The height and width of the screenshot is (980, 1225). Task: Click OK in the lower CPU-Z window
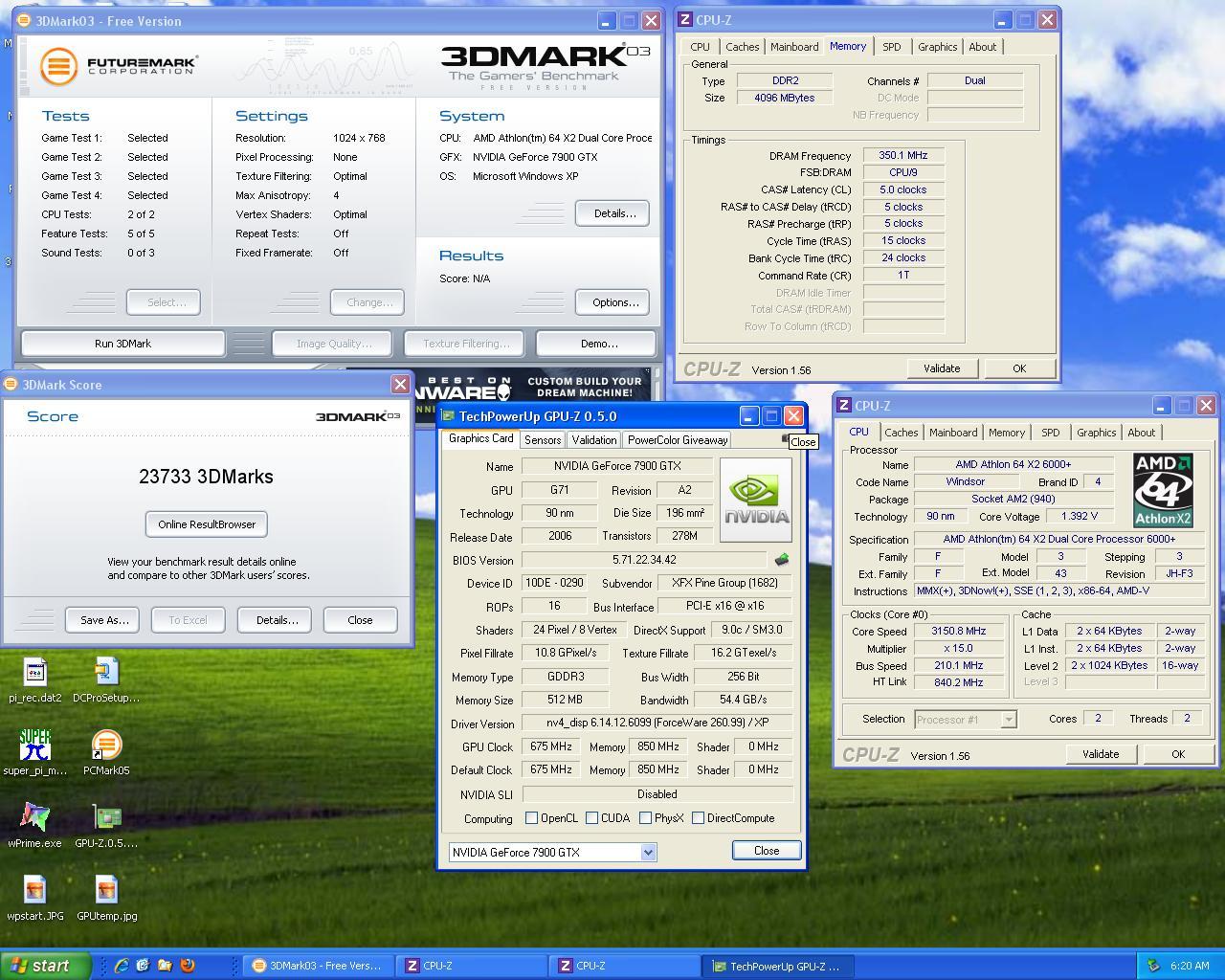coord(1178,754)
